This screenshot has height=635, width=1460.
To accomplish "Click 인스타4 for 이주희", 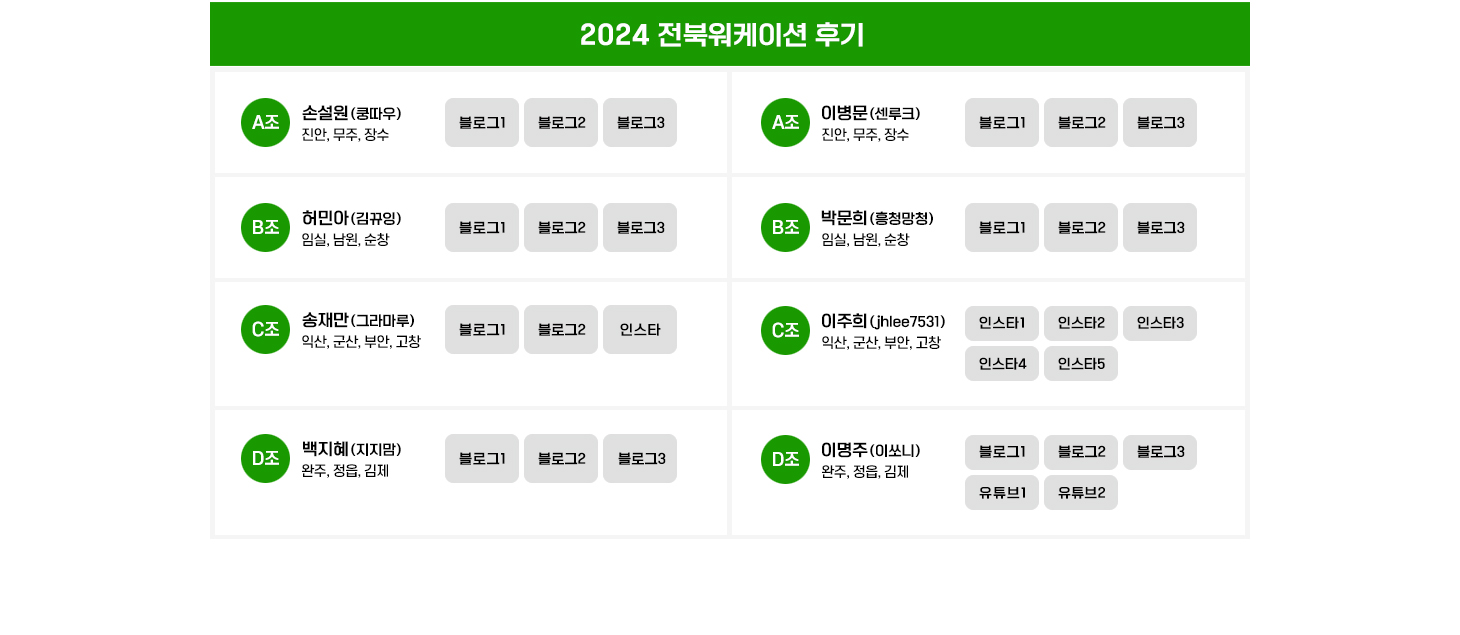I will 1002,364.
